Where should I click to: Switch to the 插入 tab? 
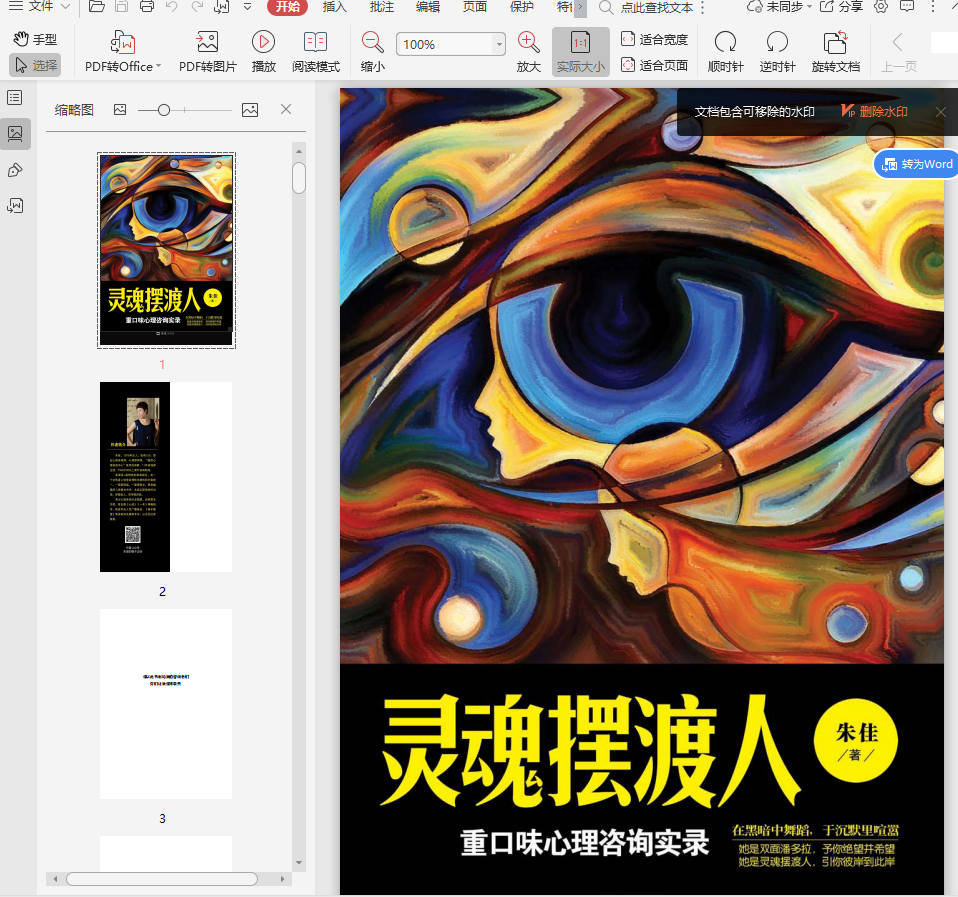click(334, 7)
